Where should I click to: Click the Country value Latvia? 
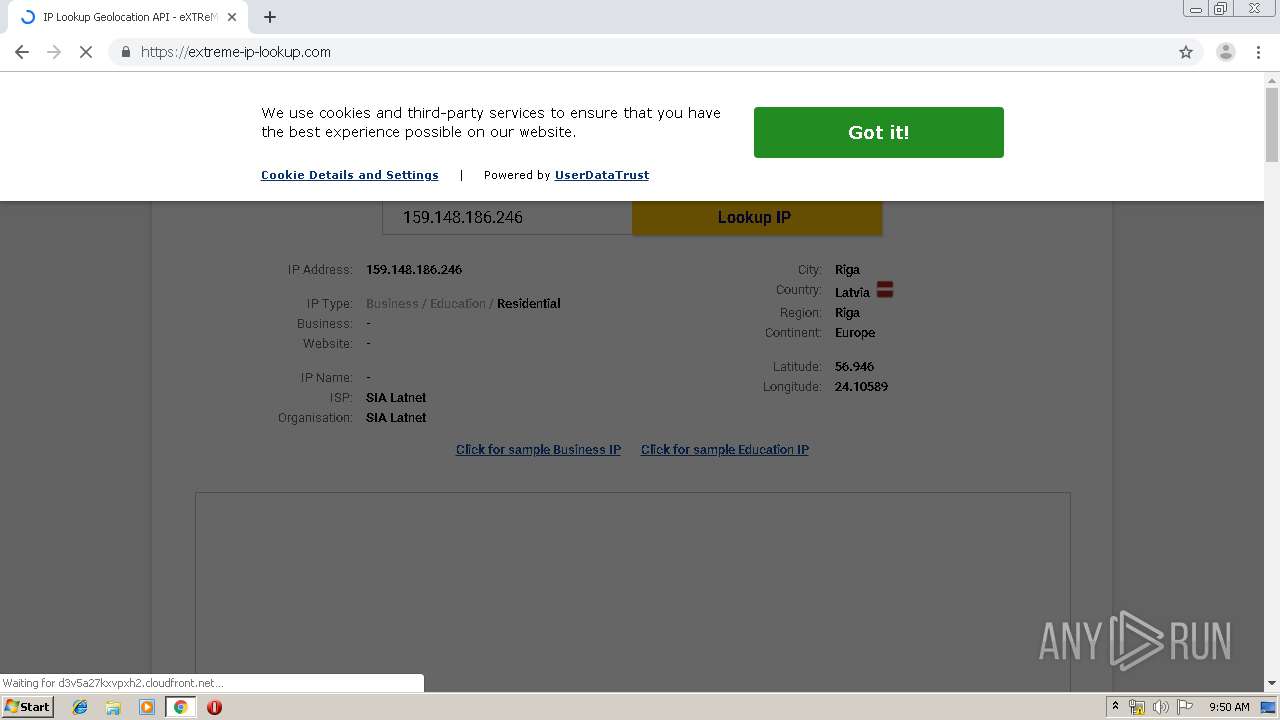[852, 293]
